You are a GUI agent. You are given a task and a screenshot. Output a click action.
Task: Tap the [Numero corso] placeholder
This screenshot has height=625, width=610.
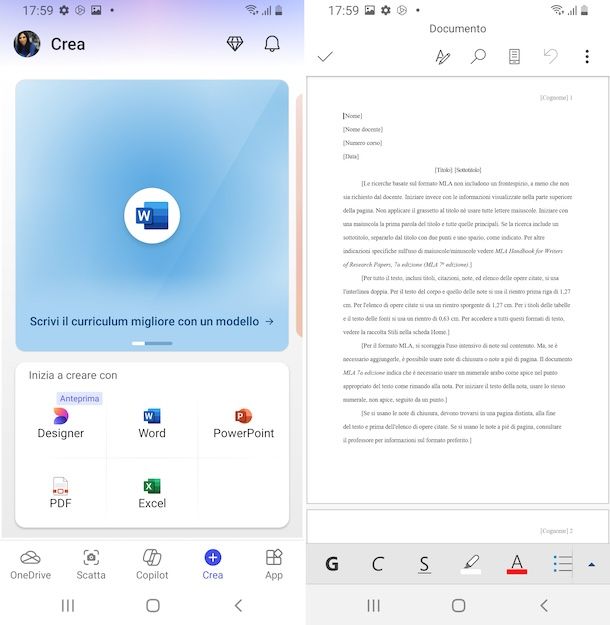362,143
